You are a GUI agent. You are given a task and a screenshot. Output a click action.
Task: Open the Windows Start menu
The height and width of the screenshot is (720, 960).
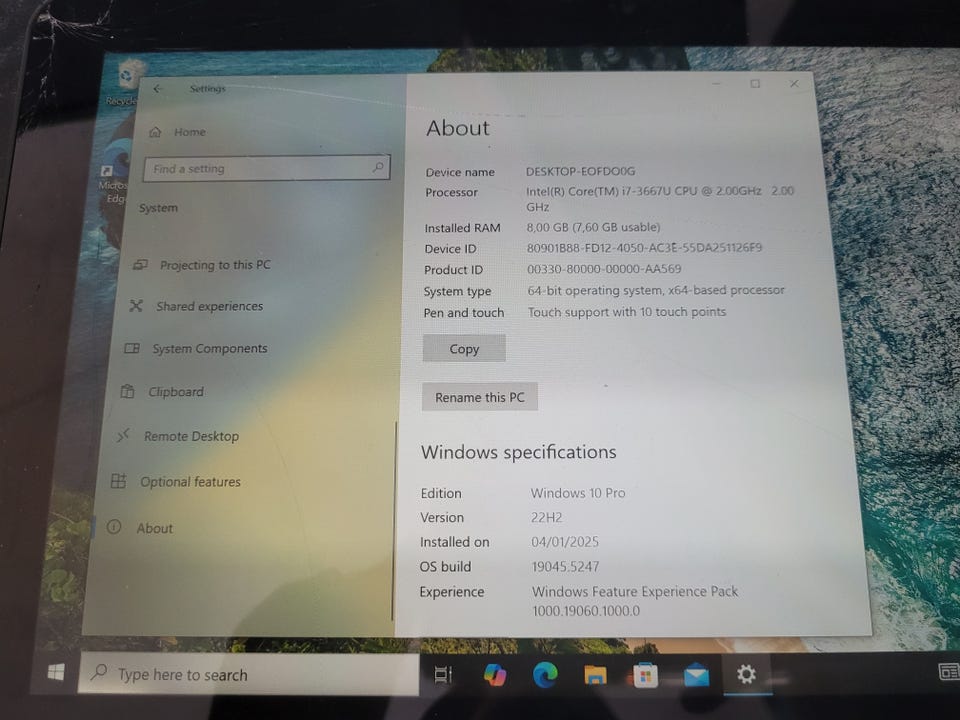(x=56, y=672)
